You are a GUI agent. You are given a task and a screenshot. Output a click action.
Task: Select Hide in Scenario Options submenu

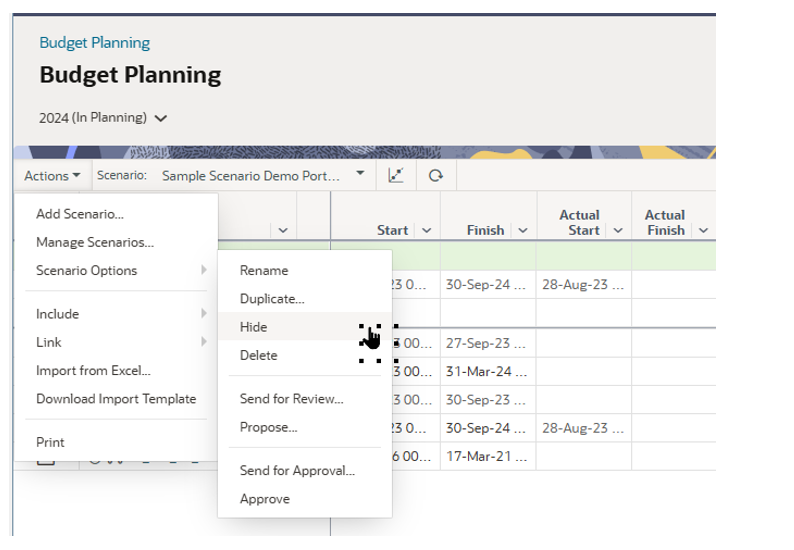point(254,327)
